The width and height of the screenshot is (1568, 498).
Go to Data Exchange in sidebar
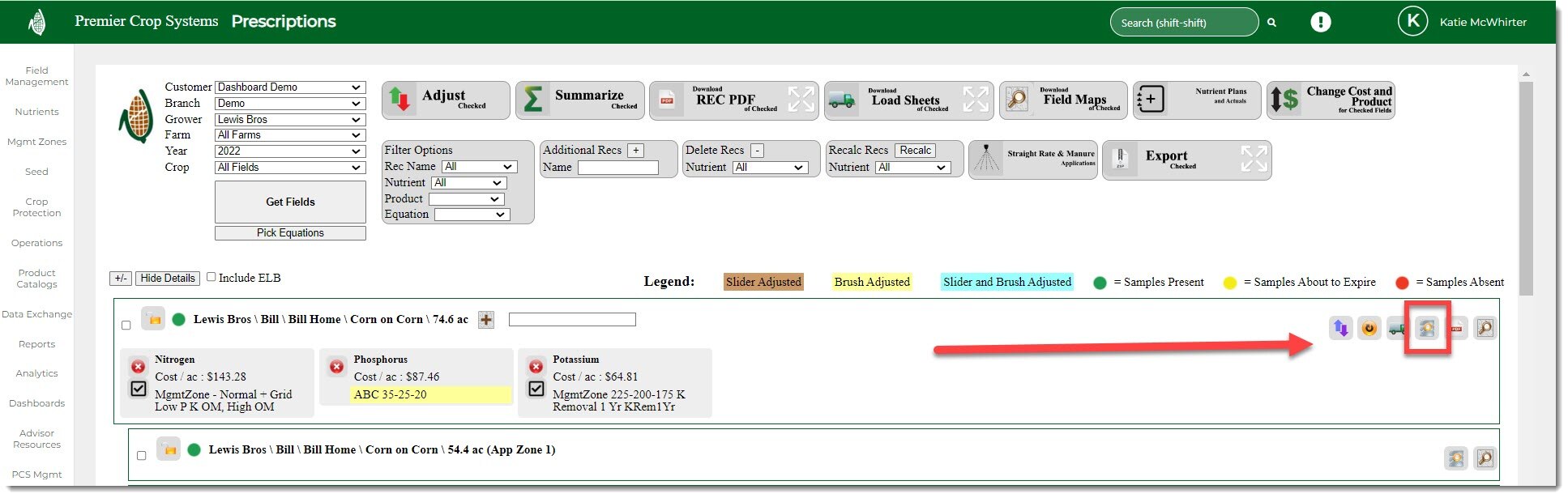[x=36, y=314]
